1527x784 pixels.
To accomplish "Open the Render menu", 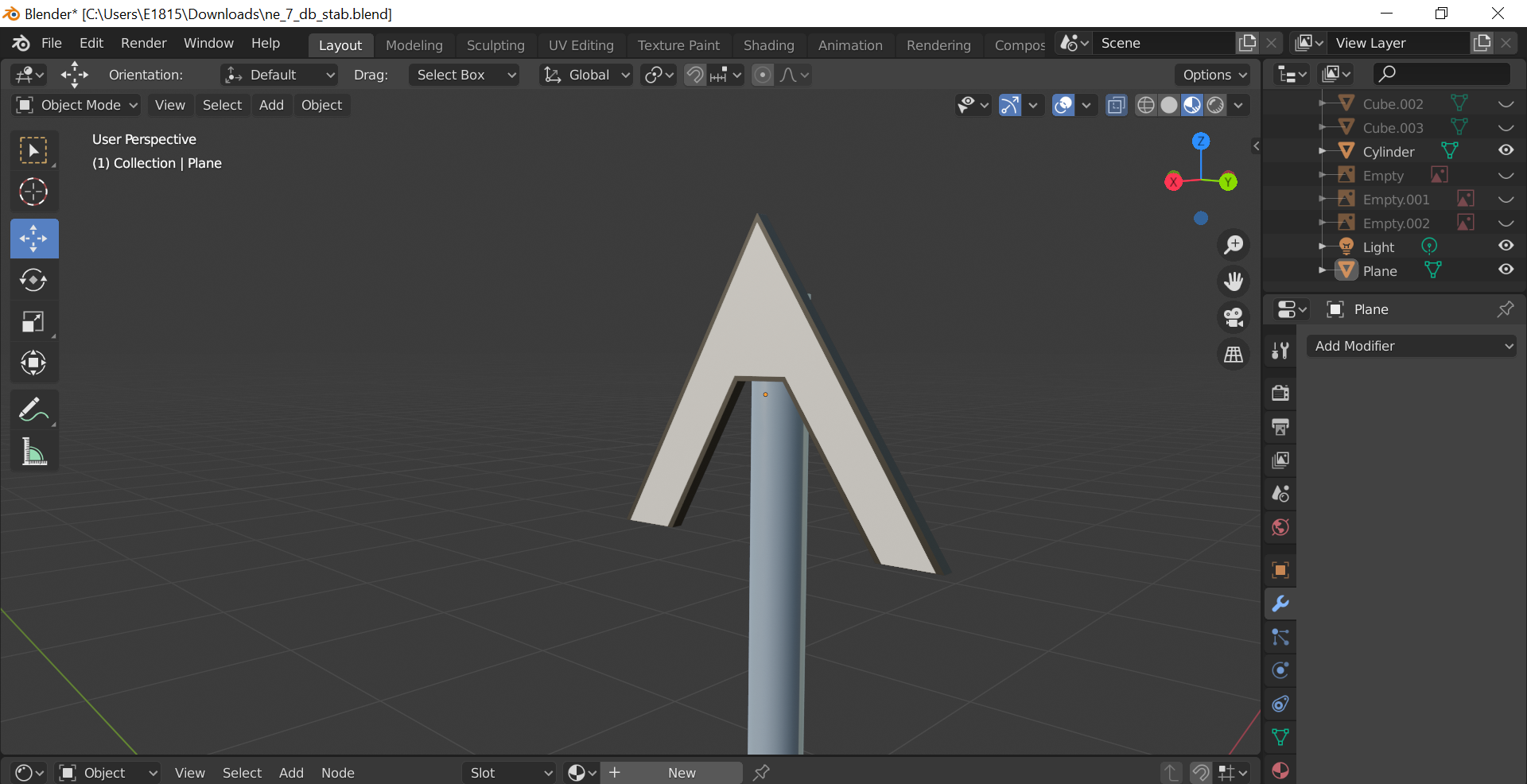I will [x=143, y=43].
